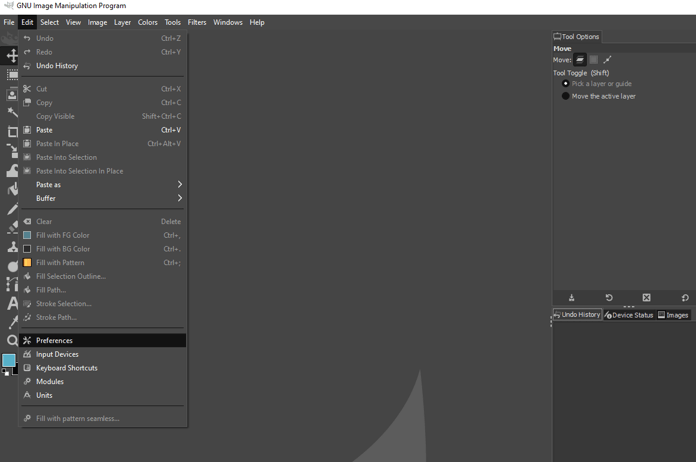Open the background color swatch
The width and height of the screenshot is (696, 462).
16,369
